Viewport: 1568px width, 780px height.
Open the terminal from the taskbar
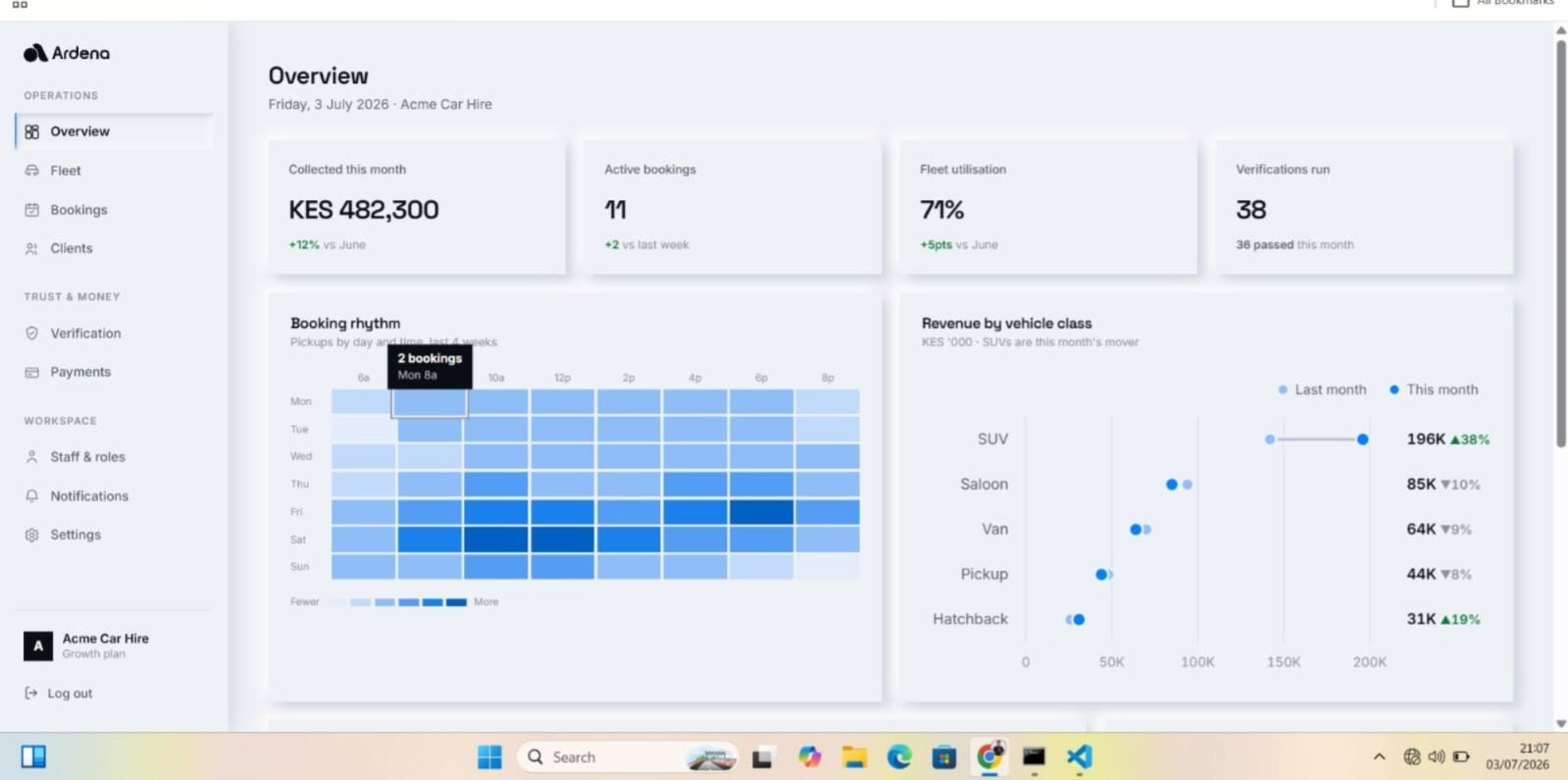tap(1034, 757)
